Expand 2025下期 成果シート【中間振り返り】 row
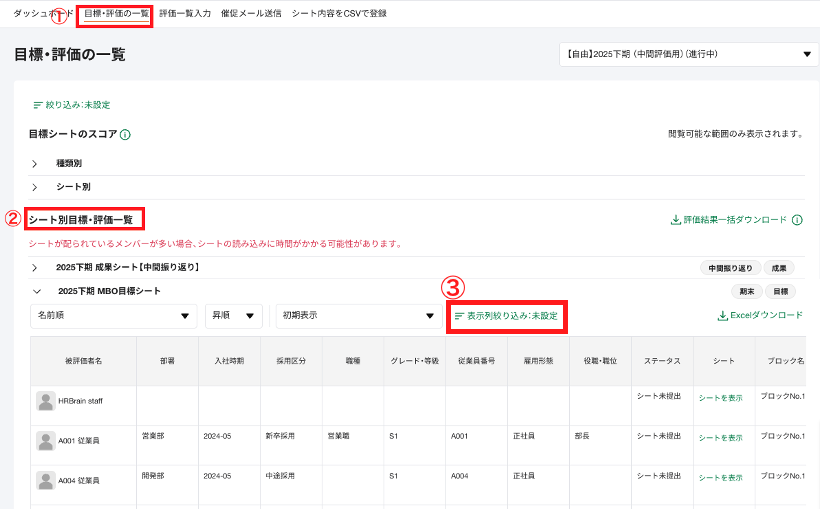 click(35, 267)
